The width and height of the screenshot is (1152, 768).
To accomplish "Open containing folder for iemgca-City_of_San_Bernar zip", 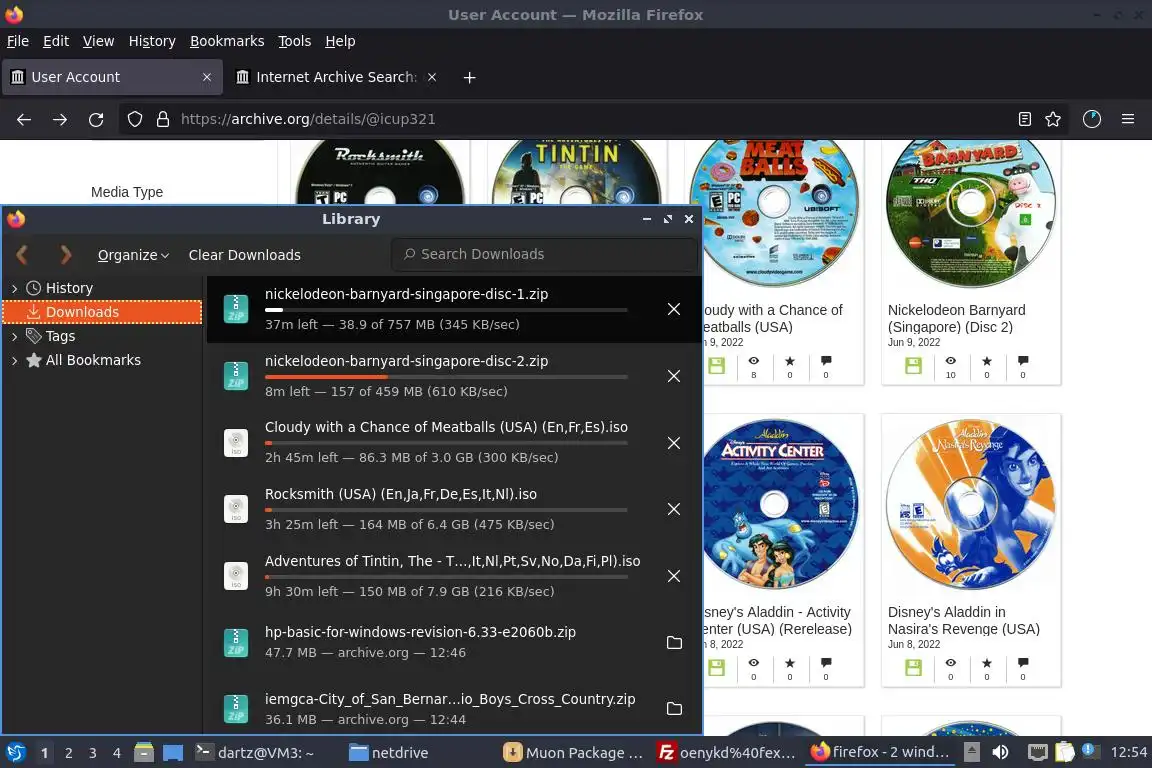I will coord(674,709).
